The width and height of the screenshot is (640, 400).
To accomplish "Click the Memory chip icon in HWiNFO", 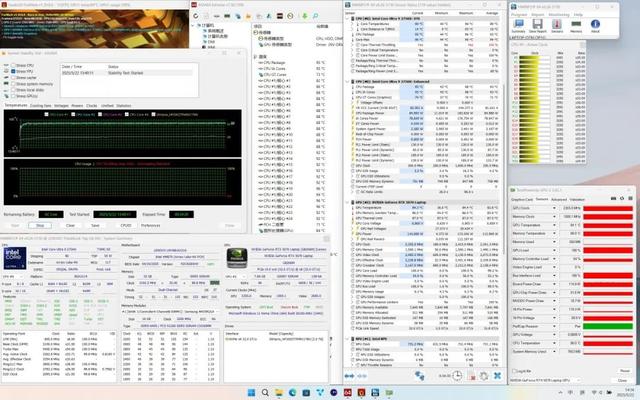I will [576, 24].
